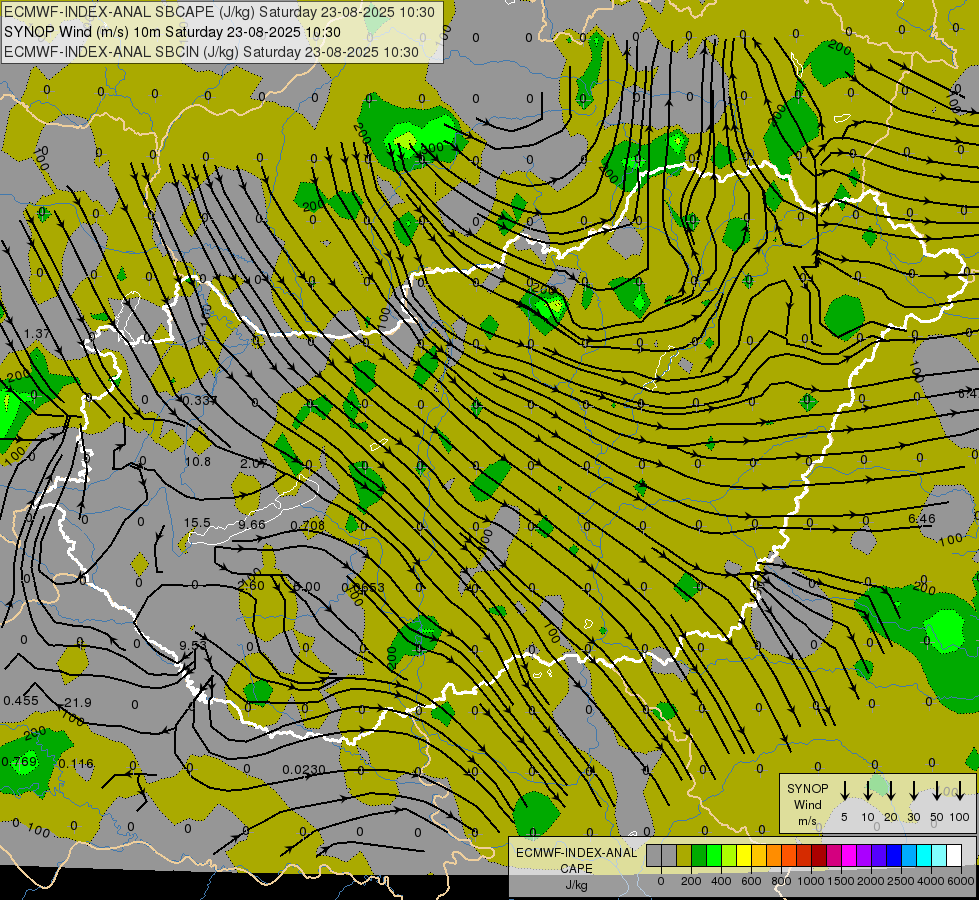Click the 2500 tick label on CAPE scale
The width and height of the screenshot is (979, 900).
901,881
